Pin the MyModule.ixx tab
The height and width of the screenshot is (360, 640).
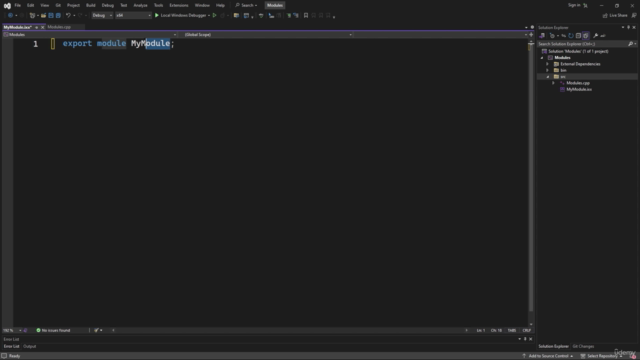(x=36, y=27)
